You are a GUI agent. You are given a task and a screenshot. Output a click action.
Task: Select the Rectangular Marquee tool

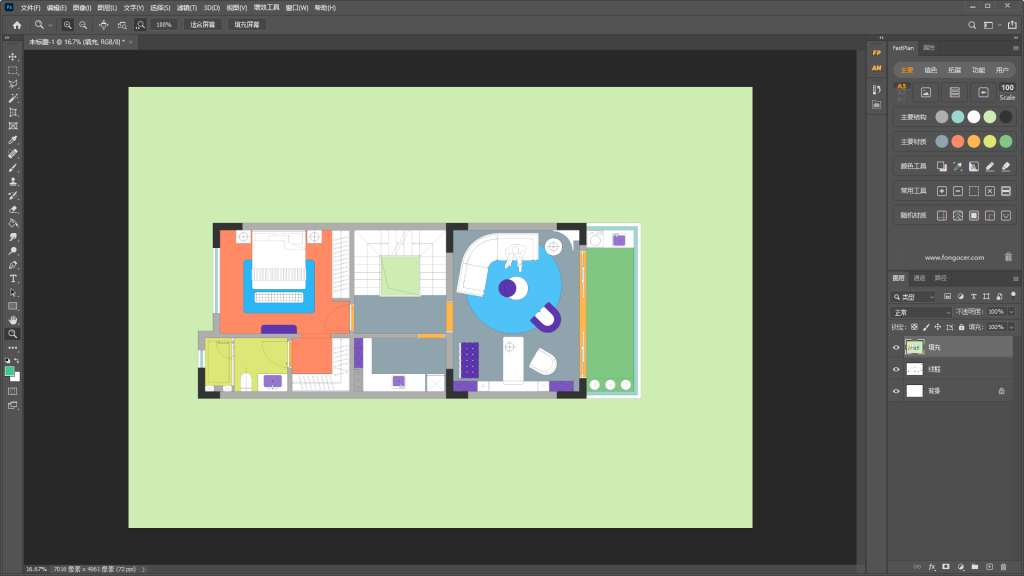[x=12, y=71]
